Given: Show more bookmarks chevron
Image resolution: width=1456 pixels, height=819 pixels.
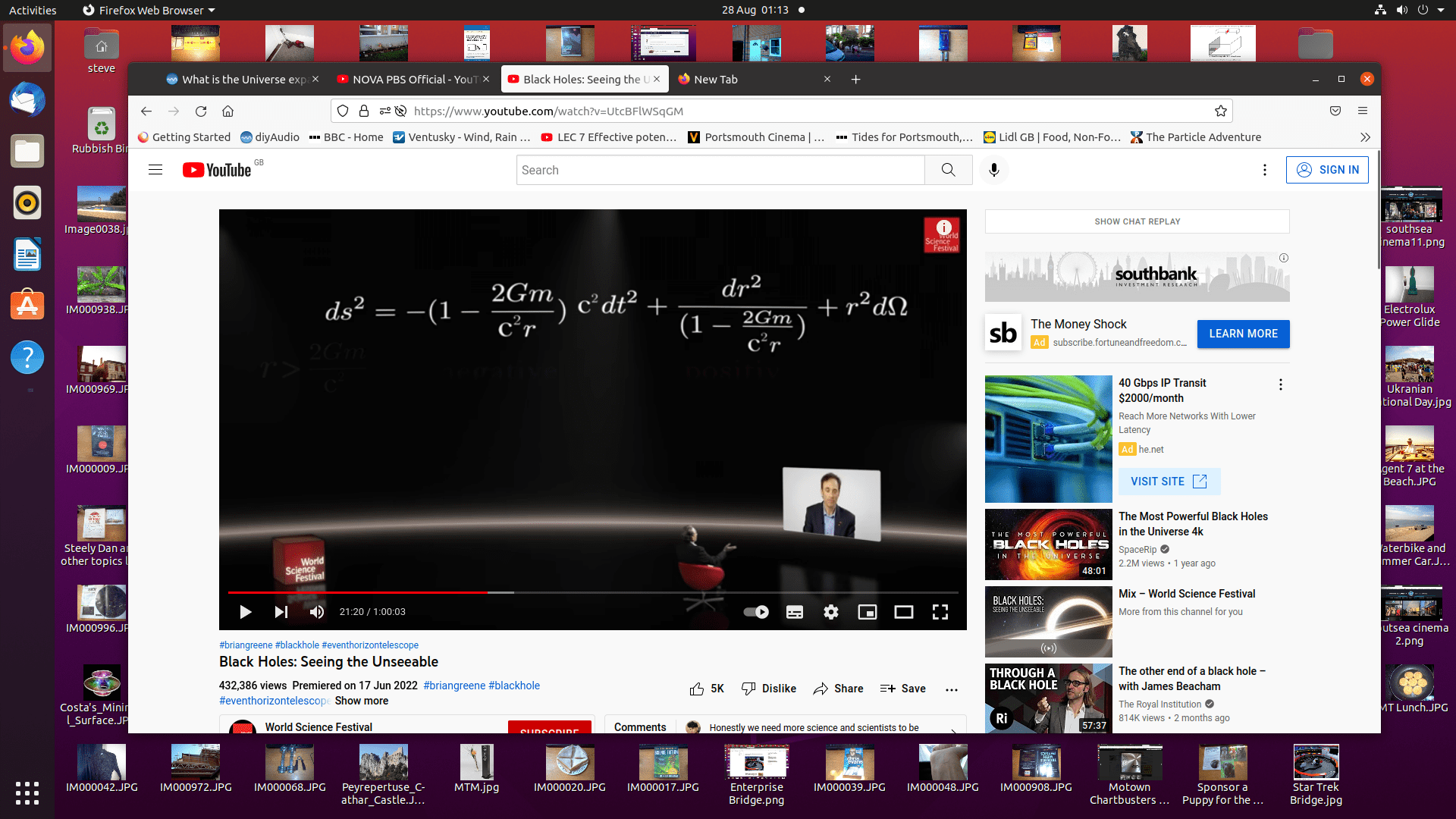Looking at the screenshot, I should coord(1365,137).
